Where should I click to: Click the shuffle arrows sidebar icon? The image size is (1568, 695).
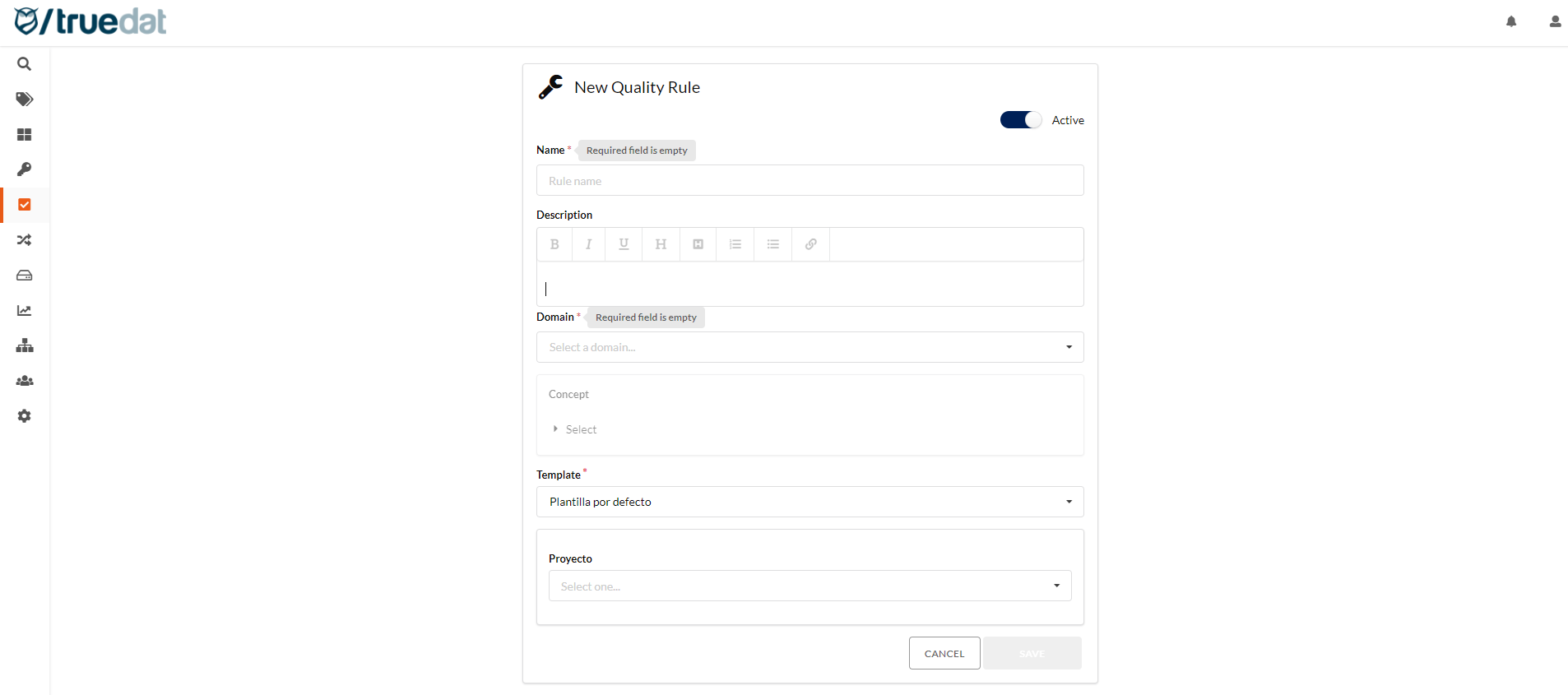coord(25,240)
